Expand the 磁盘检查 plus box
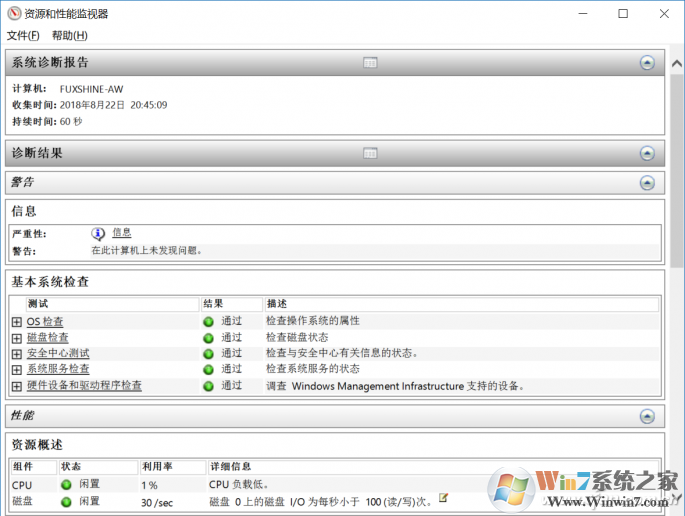Image resolution: width=685 pixels, height=516 pixels. 16,338
